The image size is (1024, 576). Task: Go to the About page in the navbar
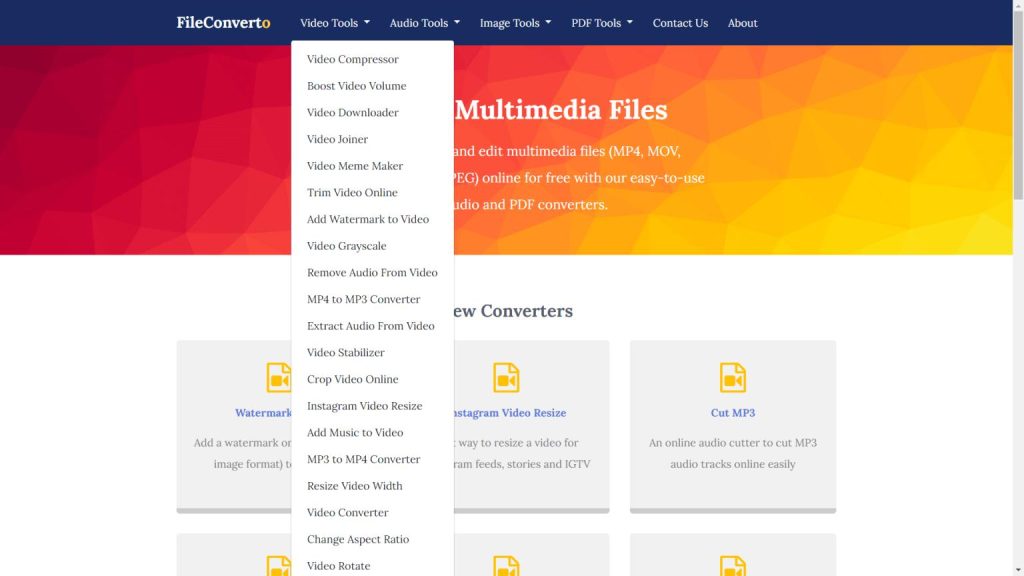[742, 23]
